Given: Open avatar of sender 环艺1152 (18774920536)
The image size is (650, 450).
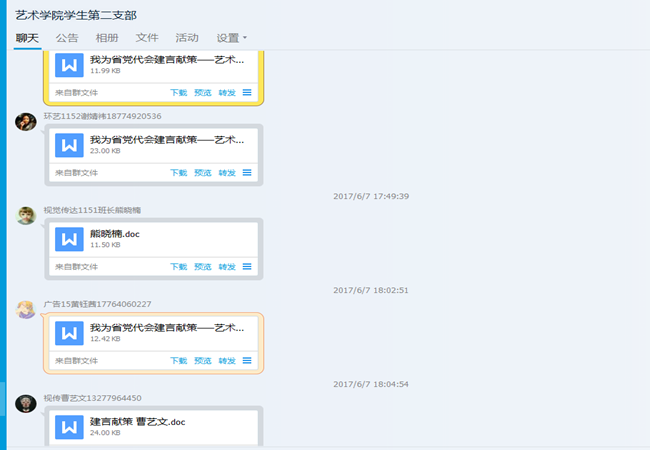Looking at the screenshot, I should pyautogui.click(x=26, y=122).
